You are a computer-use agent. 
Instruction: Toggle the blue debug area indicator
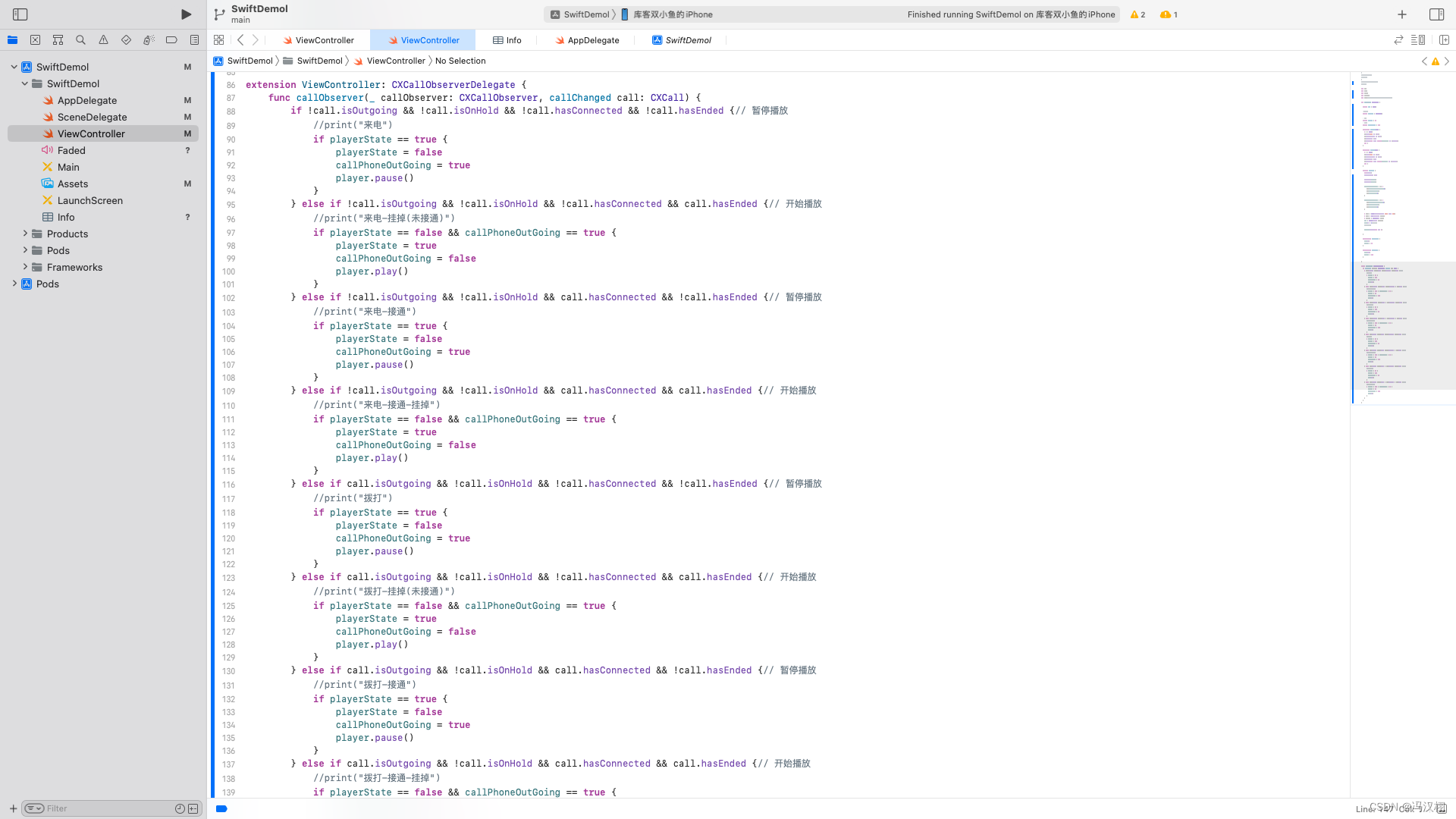pos(221,808)
